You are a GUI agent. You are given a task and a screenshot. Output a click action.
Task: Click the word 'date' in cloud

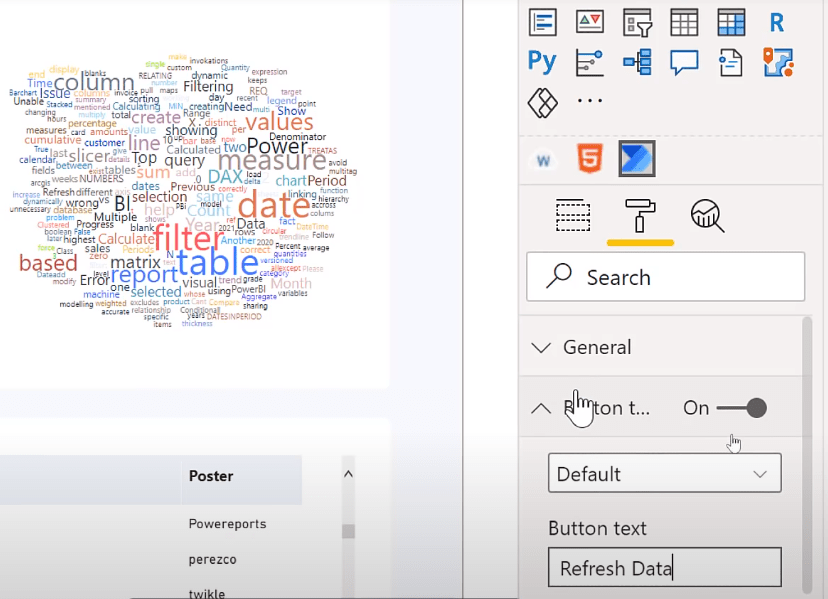coord(274,204)
